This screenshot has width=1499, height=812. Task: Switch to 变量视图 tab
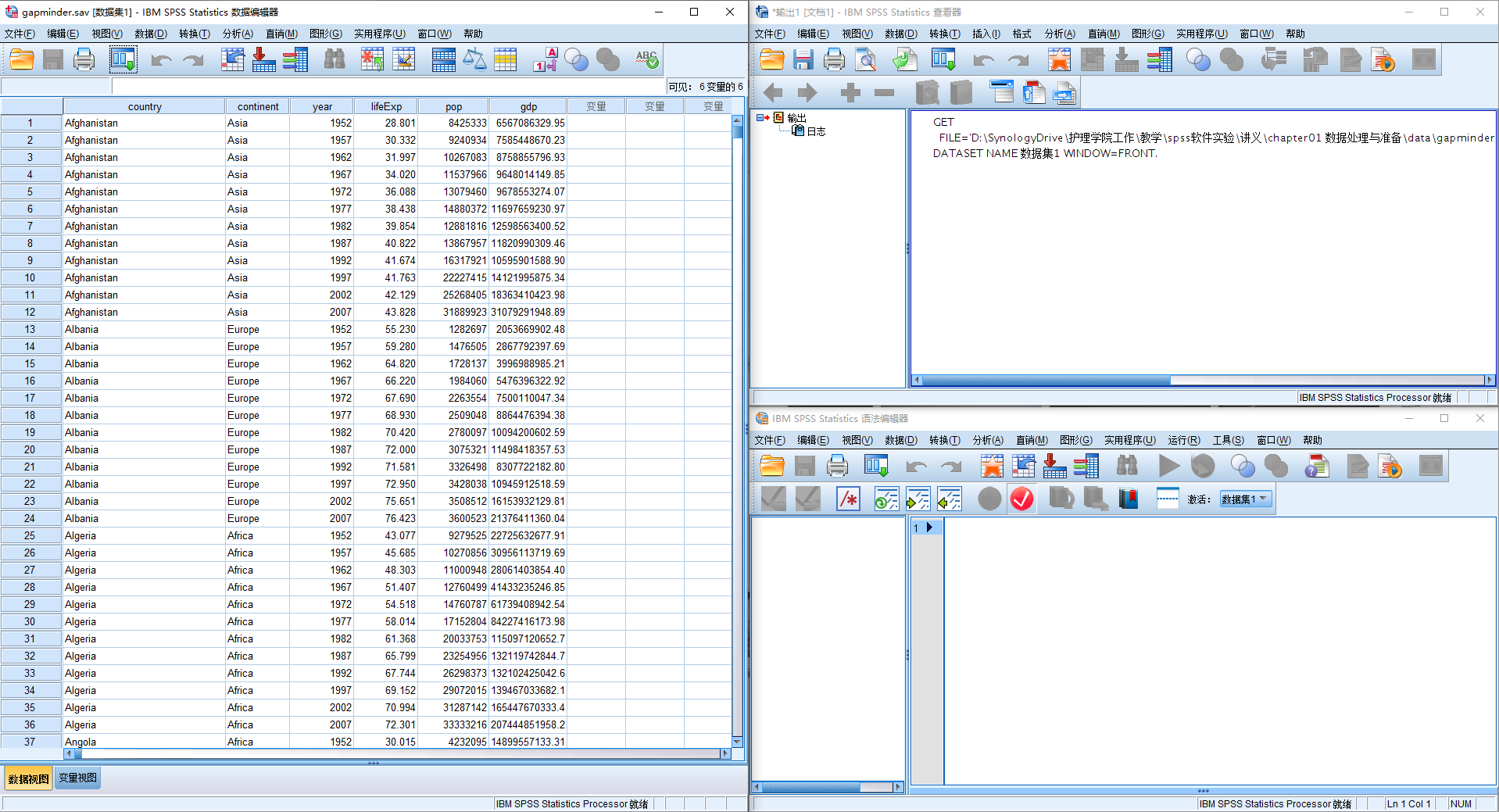pos(78,778)
